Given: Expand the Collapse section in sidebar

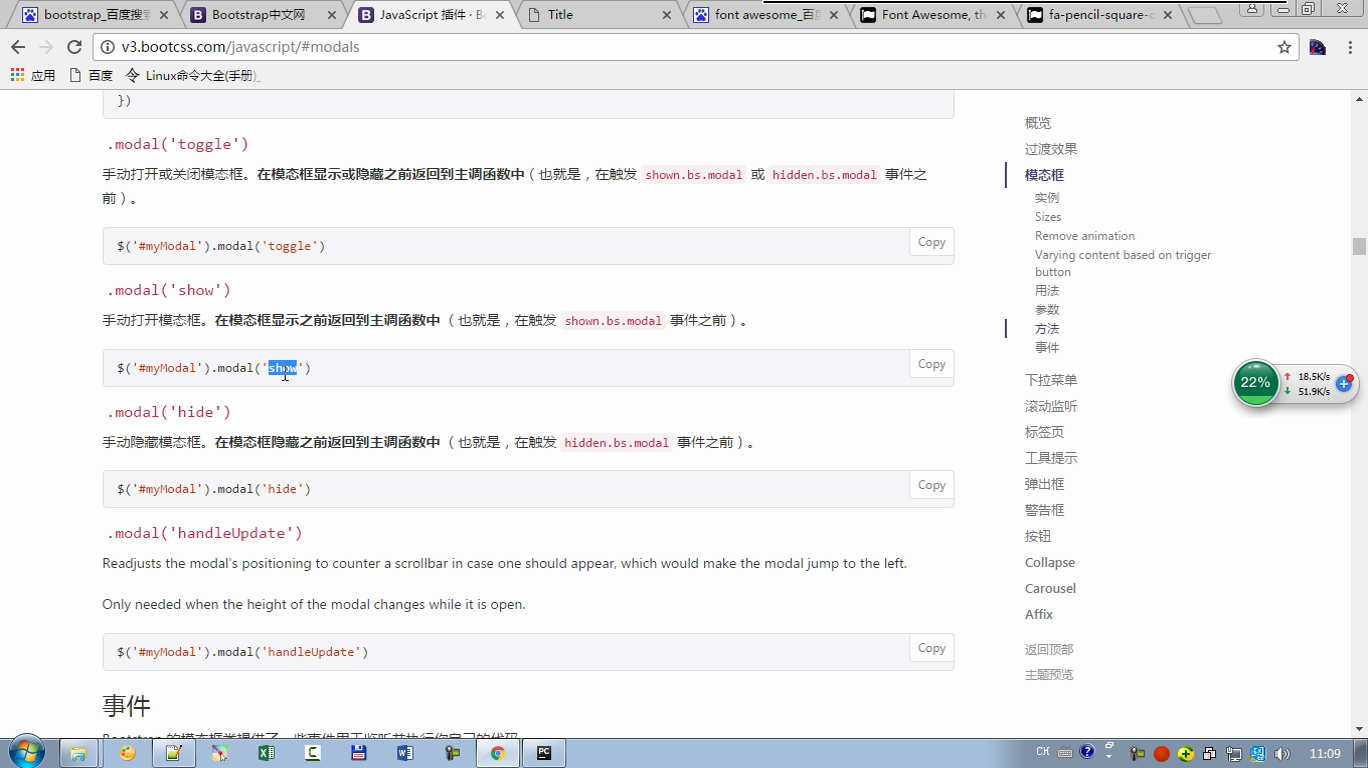Looking at the screenshot, I should (1049, 562).
